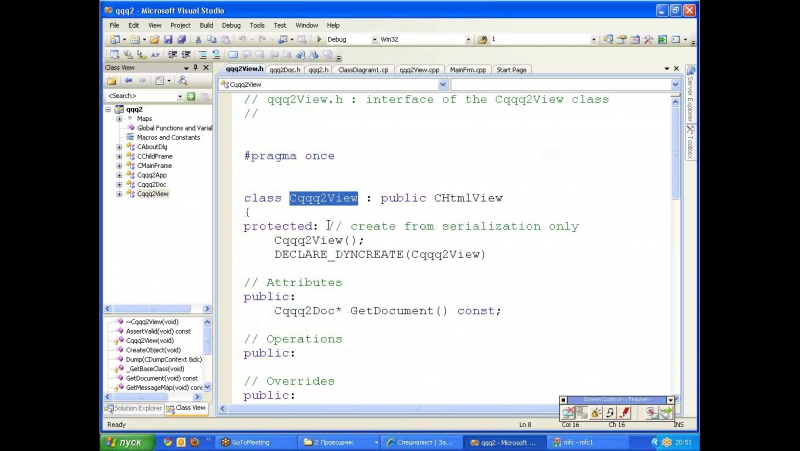Click the green search go button
The image size is (800, 451).
192,96
